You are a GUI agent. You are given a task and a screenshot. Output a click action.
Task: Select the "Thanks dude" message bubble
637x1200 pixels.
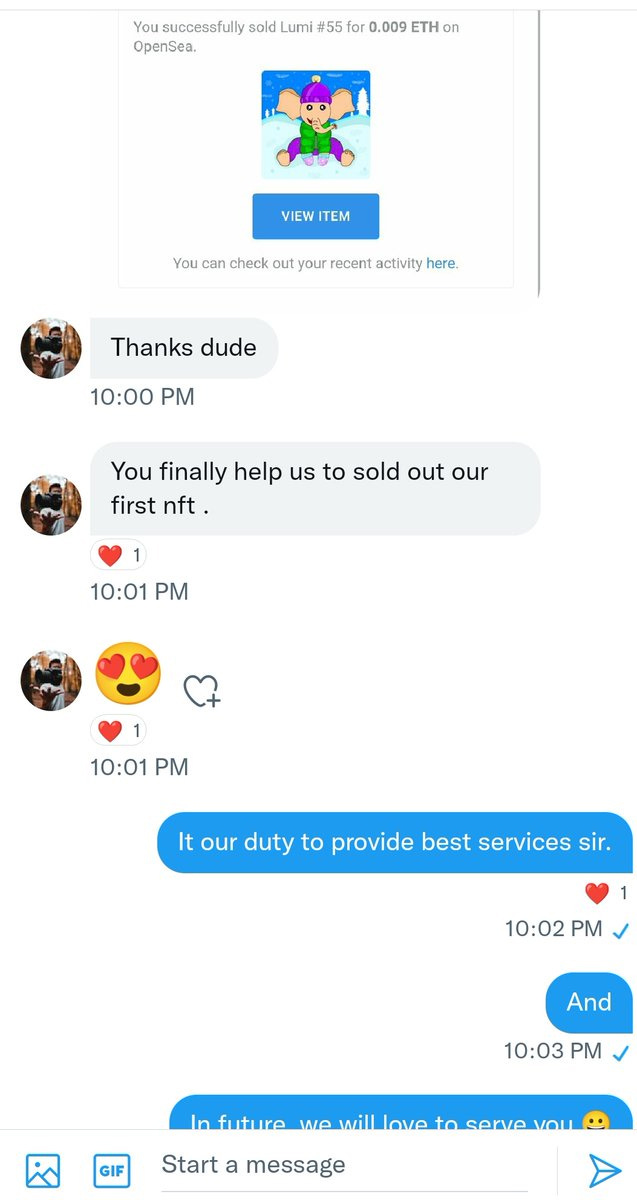tap(184, 348)
